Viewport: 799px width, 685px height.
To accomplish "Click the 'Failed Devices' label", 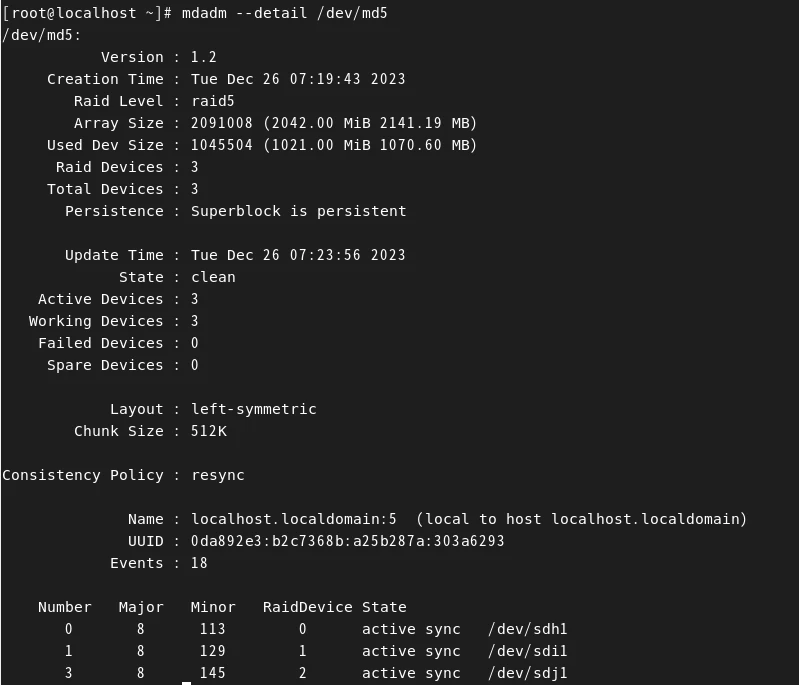I will click(x=100, y=343).
